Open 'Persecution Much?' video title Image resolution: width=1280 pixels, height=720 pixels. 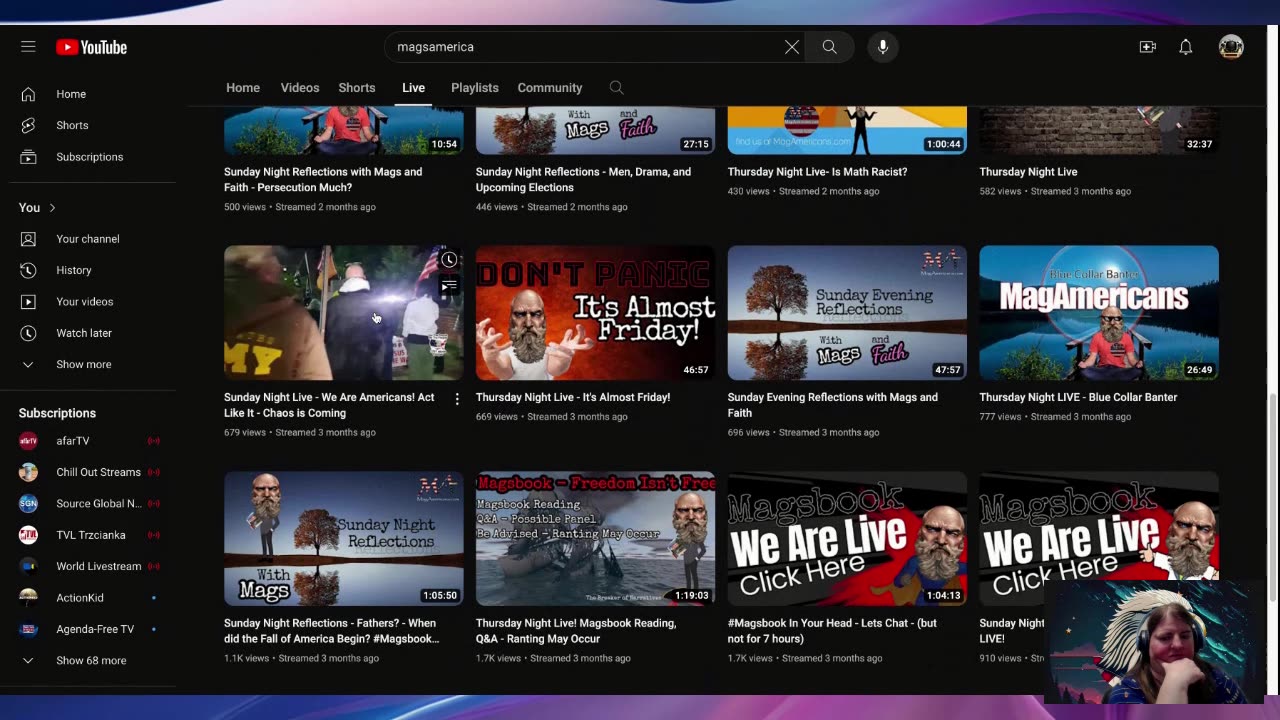coord(323,180)
